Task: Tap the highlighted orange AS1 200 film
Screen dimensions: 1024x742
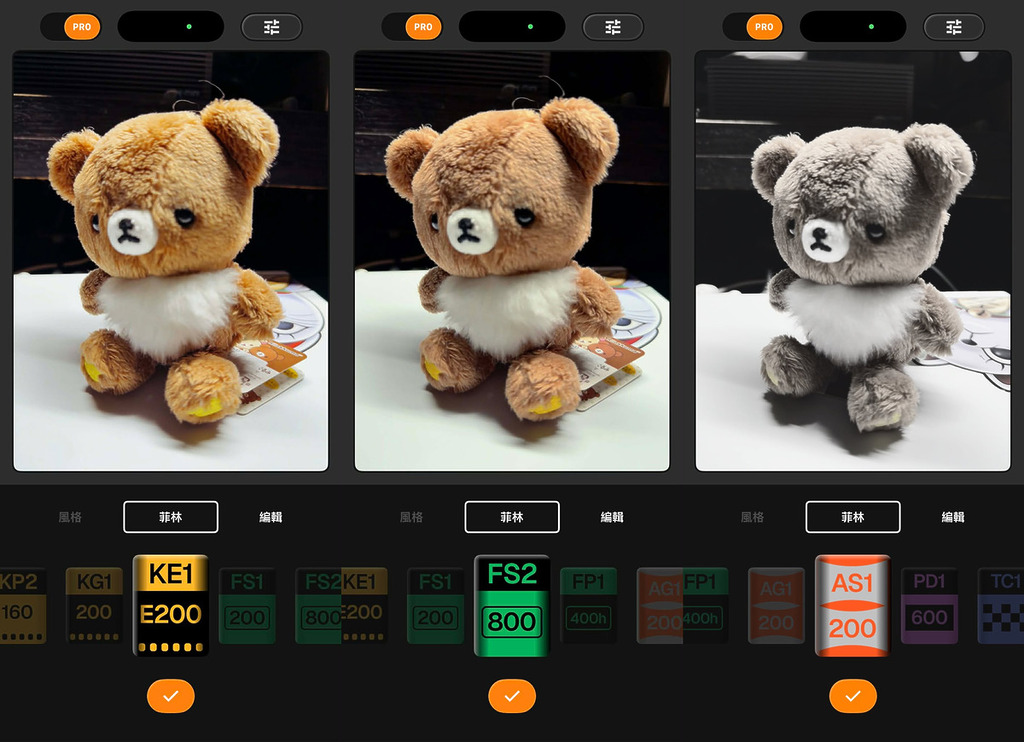Action: [x=853, y=605]
